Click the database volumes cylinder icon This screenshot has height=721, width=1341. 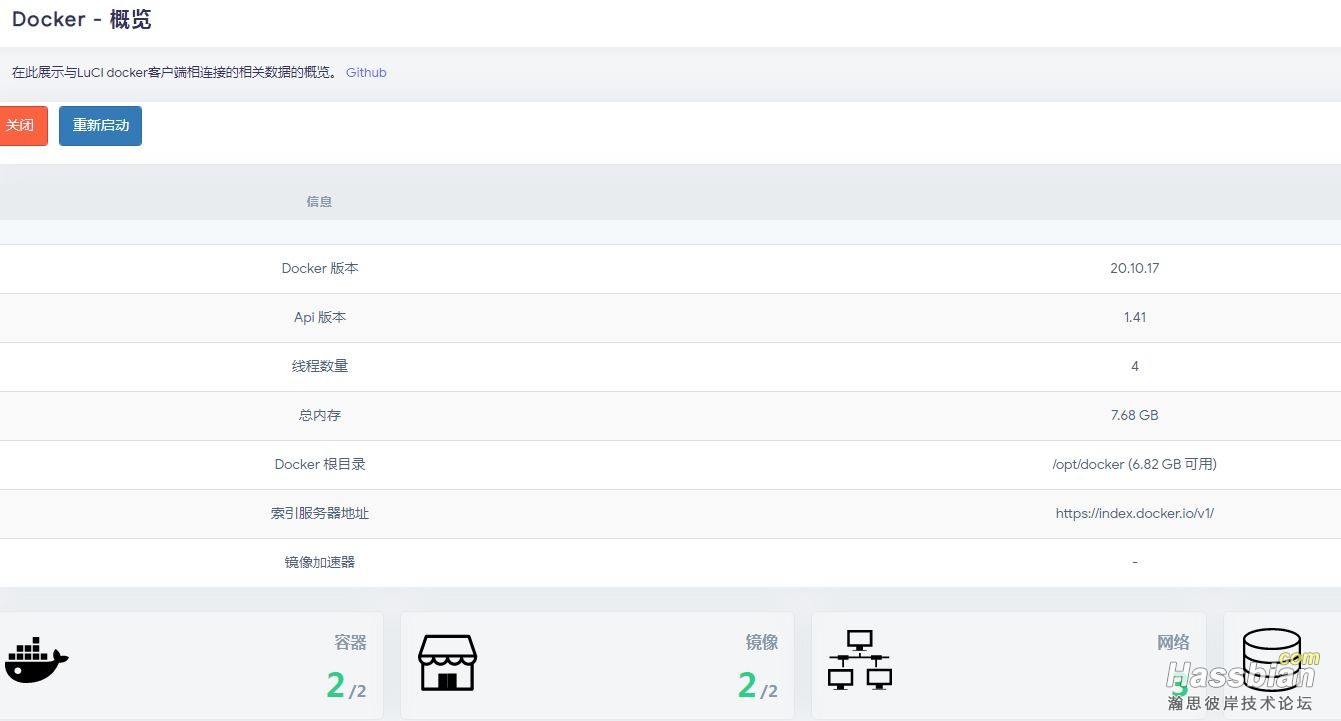(1271, 659)
